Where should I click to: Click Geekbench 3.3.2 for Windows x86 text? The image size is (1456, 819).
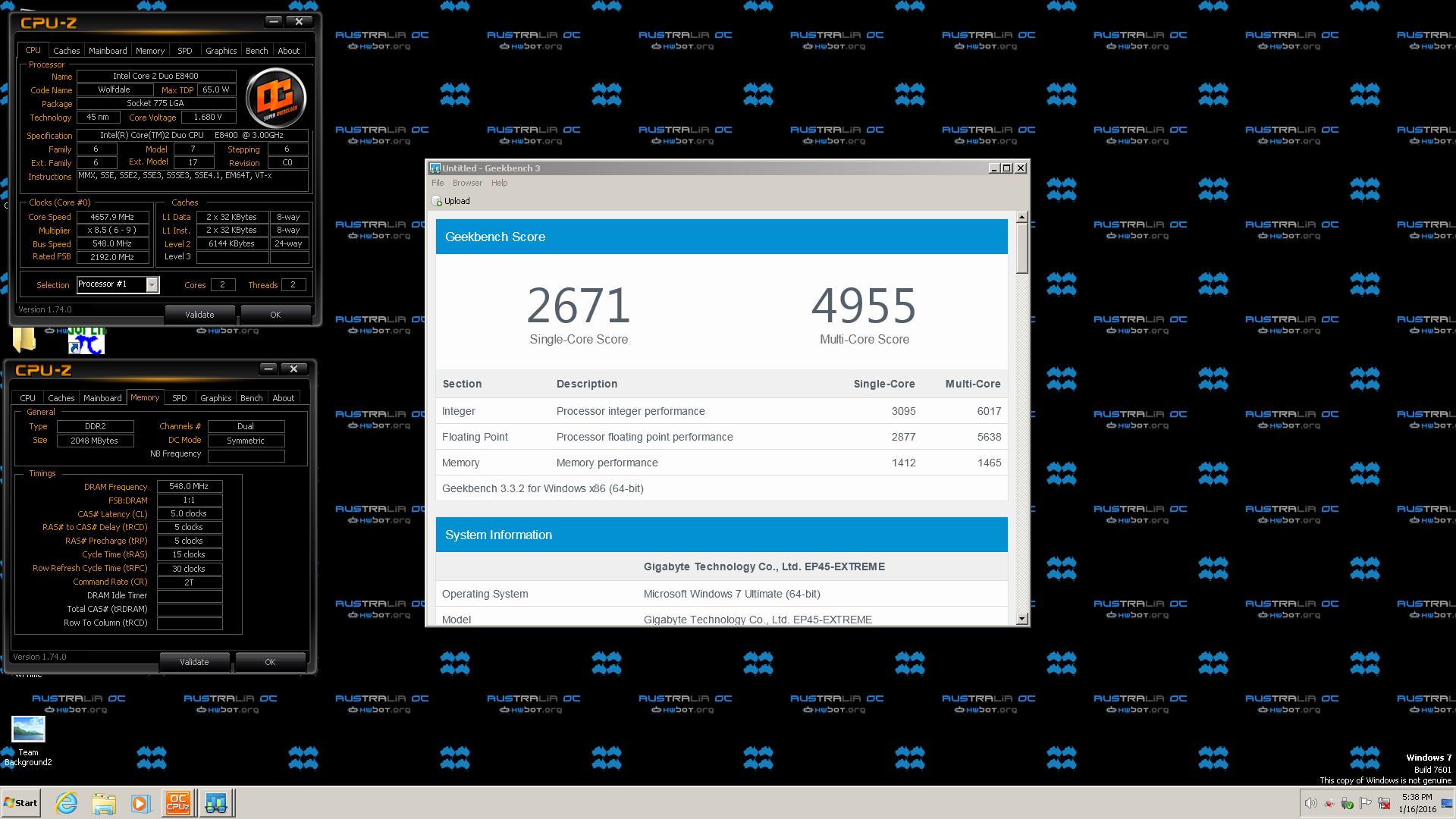point(543,488)
